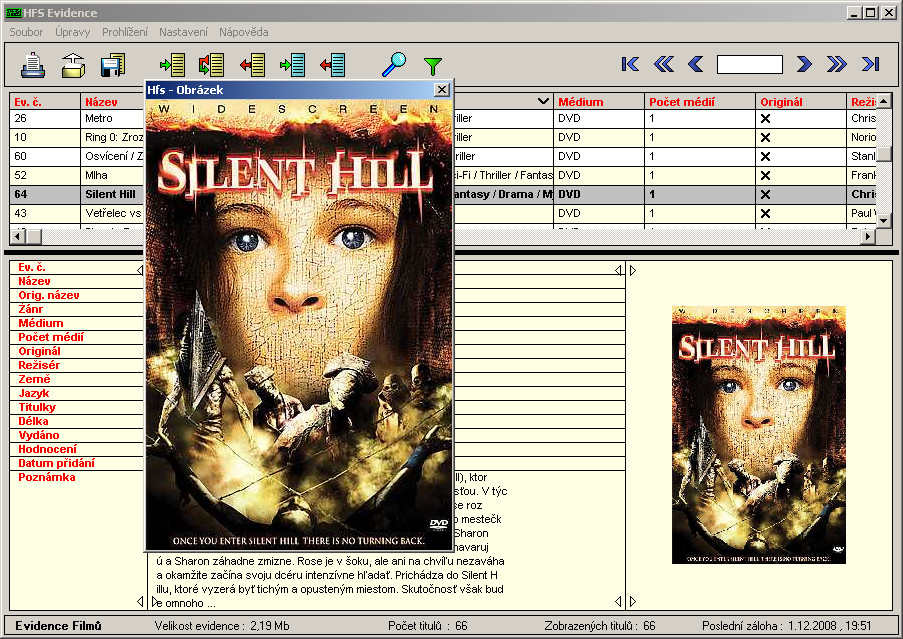Image resolution: width=903 pixels, height=639 pixels.
Task: Close the Hfs - Obrázek window
Action: tap(442, 89)
